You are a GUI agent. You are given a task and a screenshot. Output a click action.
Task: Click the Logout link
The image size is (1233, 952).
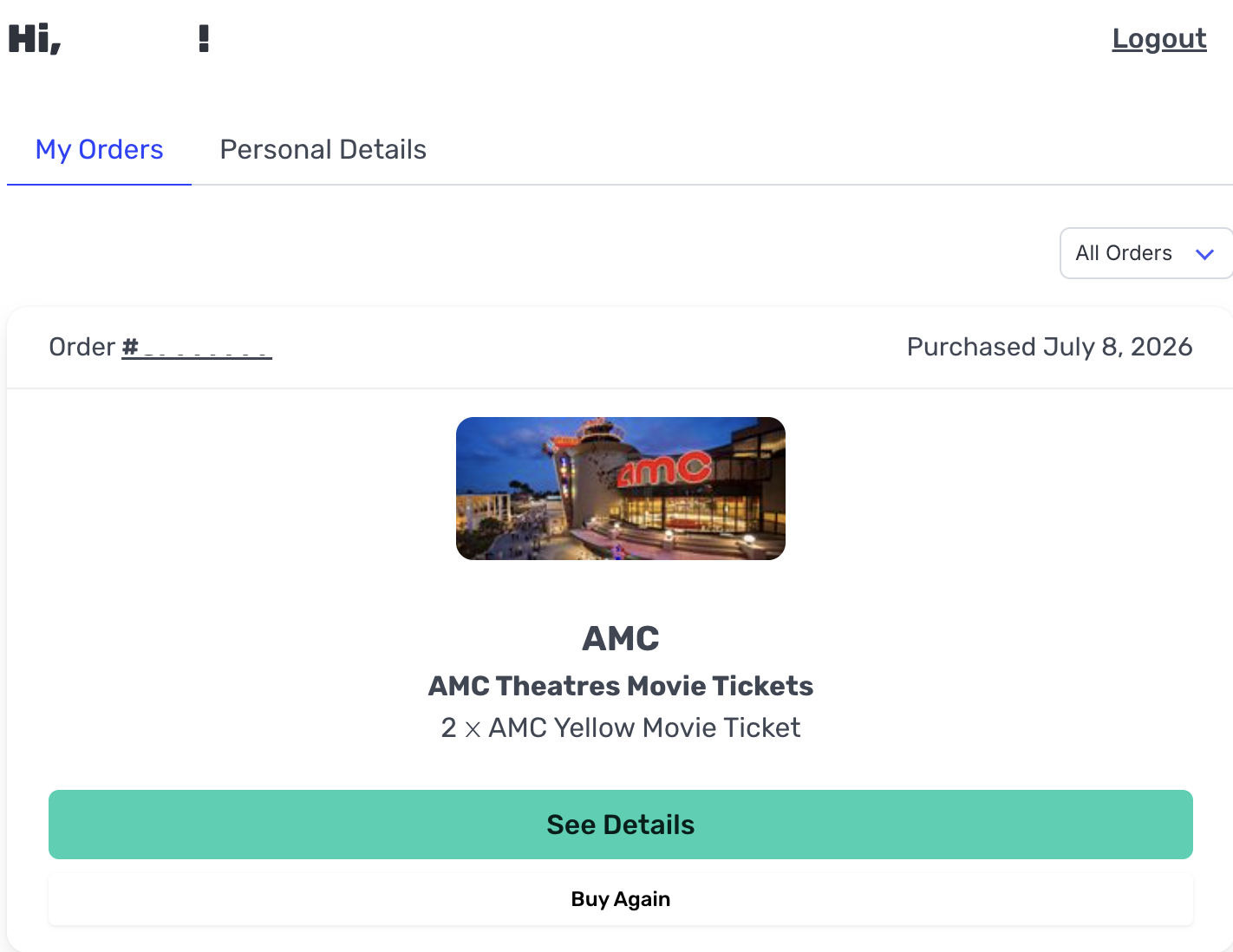pyautogui.click(x=1159, y=39)
